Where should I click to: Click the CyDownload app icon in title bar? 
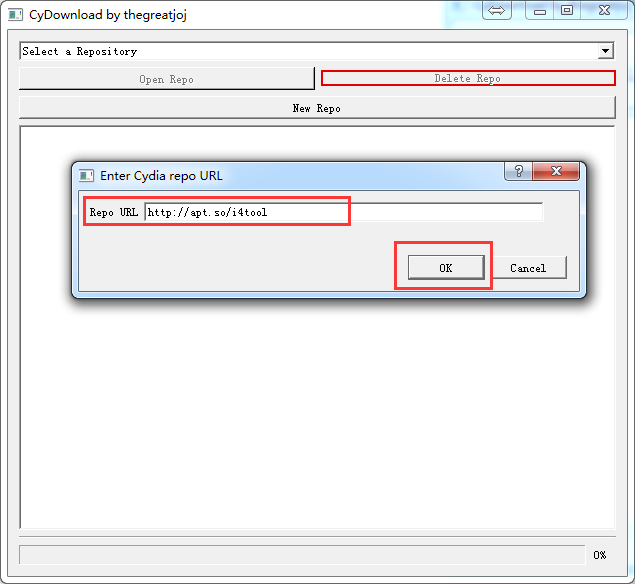pos(15,15)
